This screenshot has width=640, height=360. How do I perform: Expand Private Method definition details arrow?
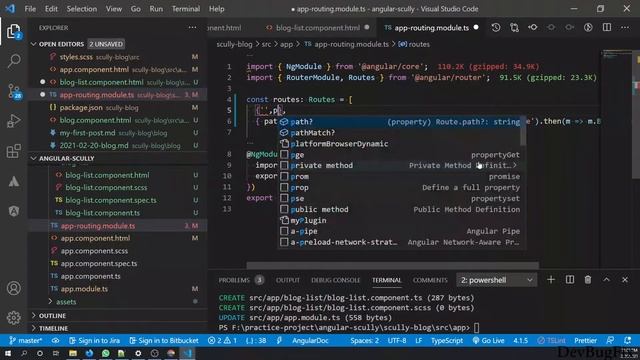tap(515, 165)
